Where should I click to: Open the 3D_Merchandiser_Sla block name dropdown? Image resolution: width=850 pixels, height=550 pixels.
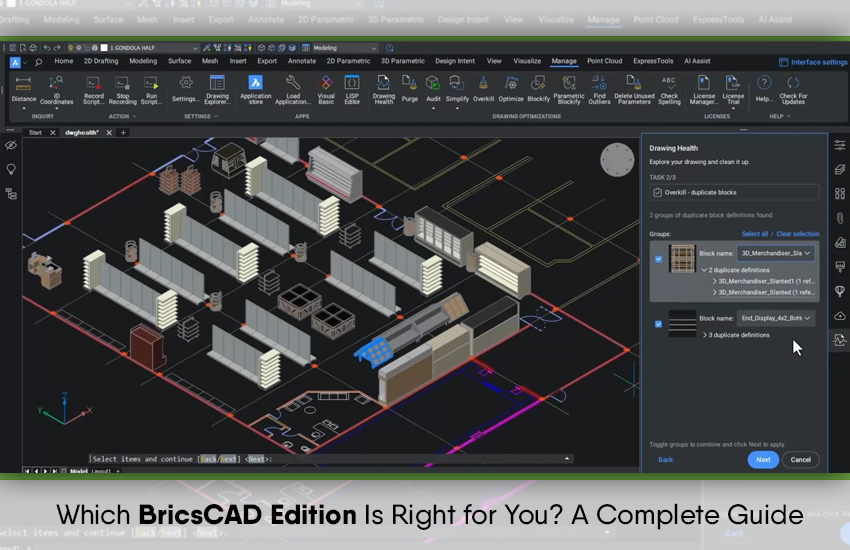[775, 253]
